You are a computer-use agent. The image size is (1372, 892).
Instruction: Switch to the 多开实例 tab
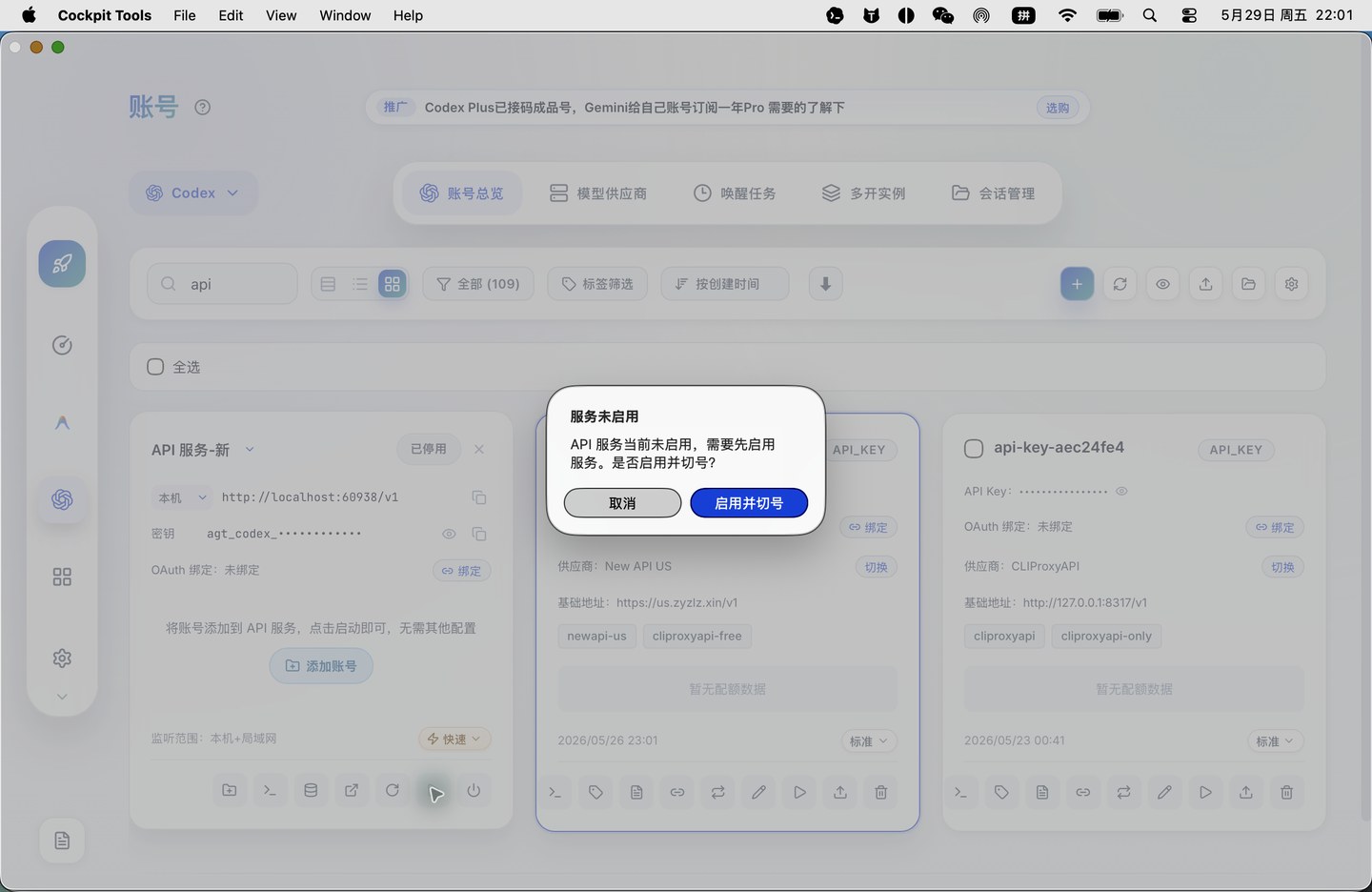tap(864, 193)
